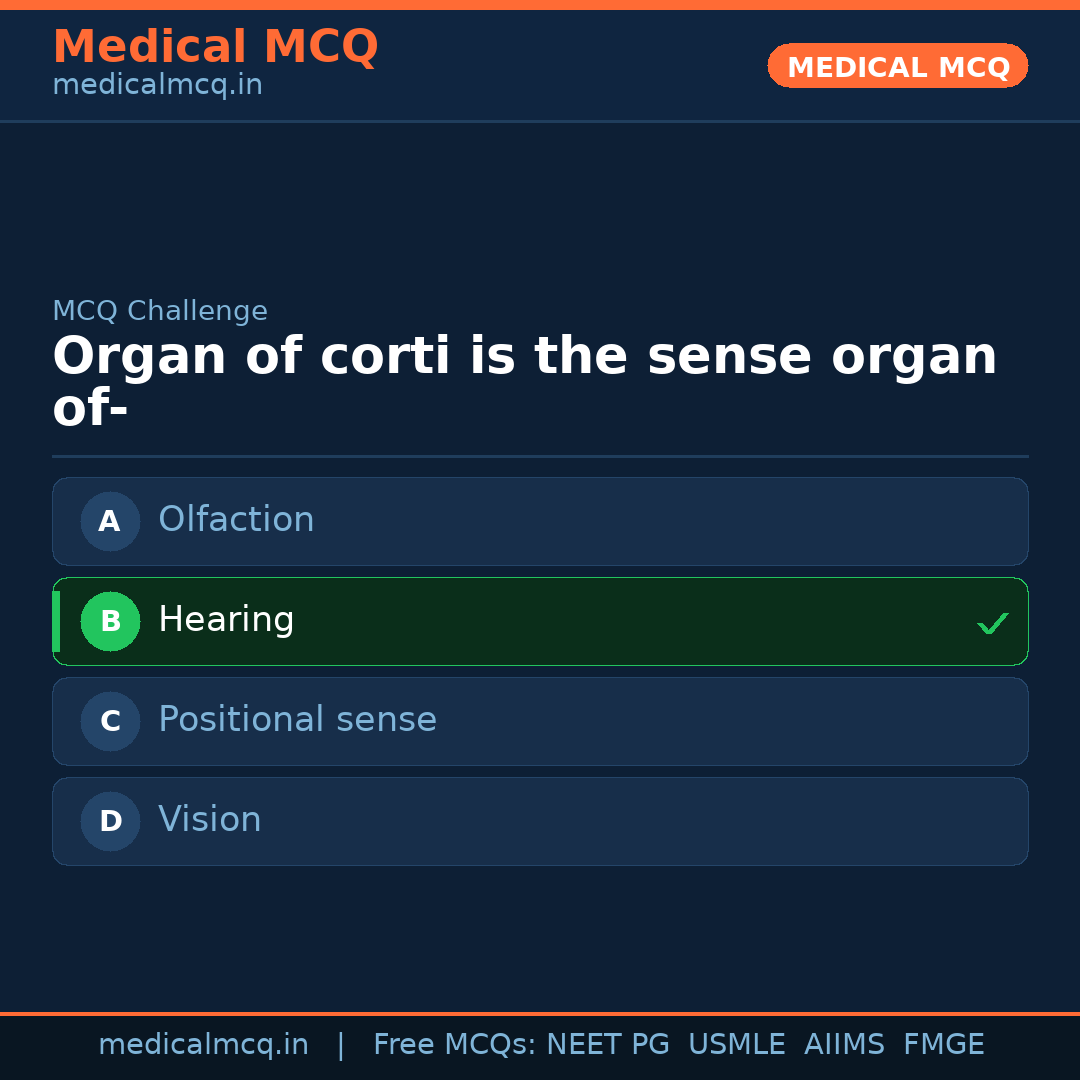Select the Vision answer option
This screenshot has height=1080, width=1080.
(540, 821)
